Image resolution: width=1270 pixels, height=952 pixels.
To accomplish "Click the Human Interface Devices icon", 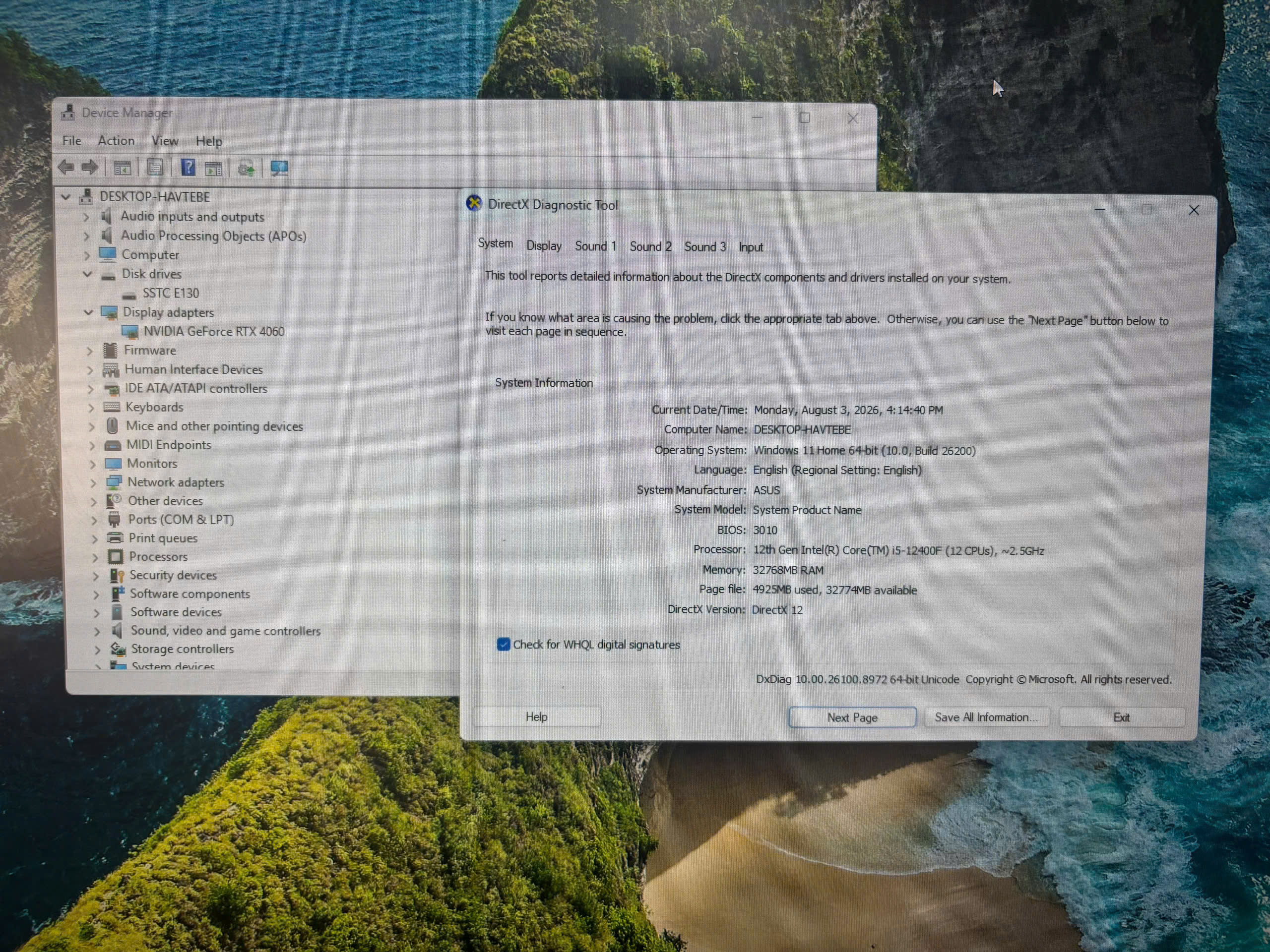I will (111, 369).
